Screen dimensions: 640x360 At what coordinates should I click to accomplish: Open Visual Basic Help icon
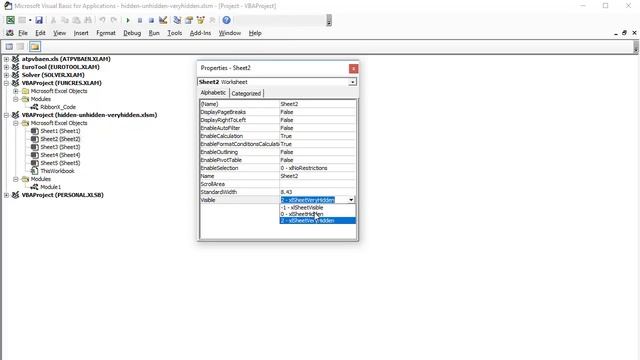(x=227, y=20)
